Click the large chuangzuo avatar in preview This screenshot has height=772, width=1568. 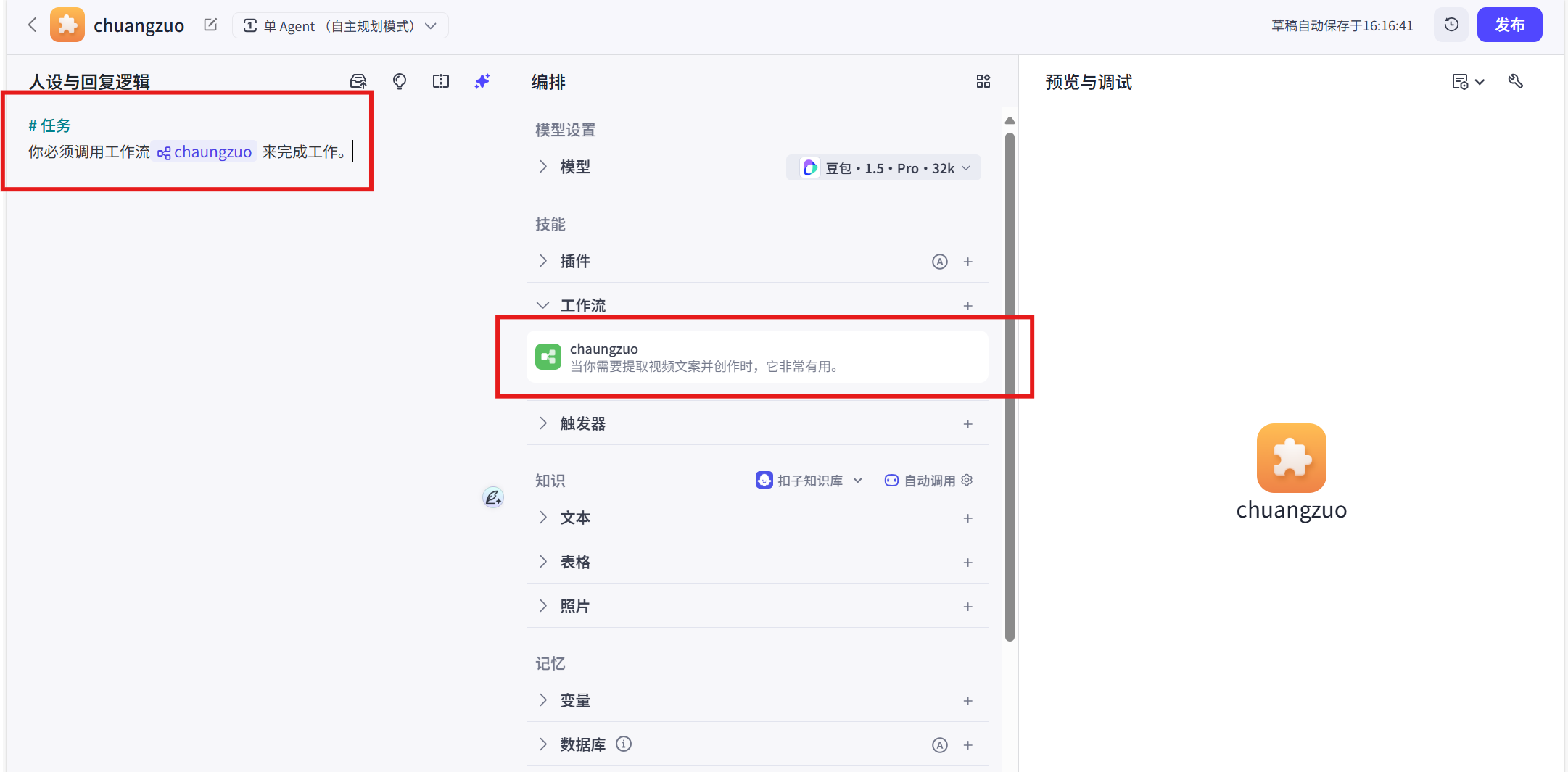coord(1291,458)
